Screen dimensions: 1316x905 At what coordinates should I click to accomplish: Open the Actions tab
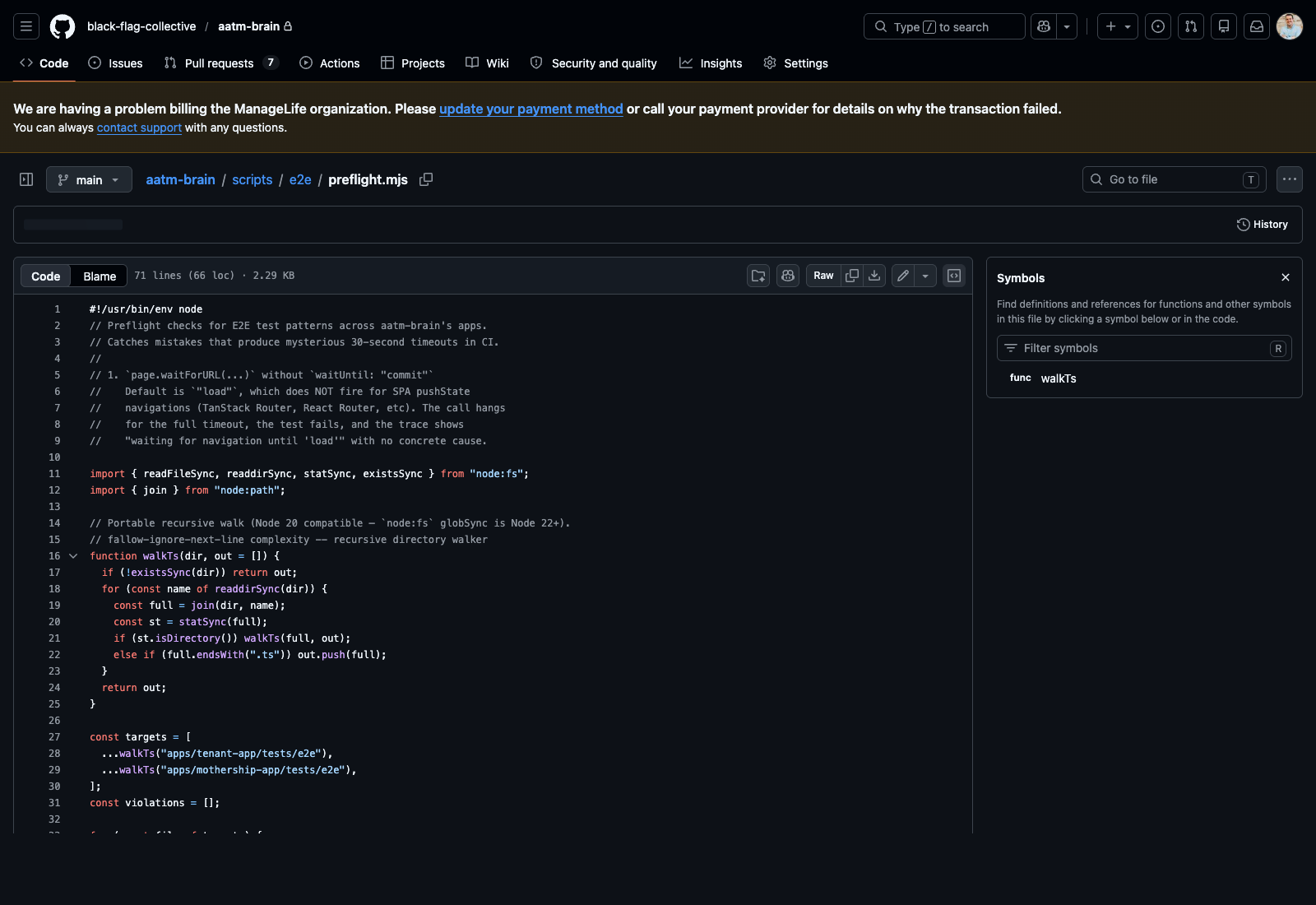tap(329, 63)
